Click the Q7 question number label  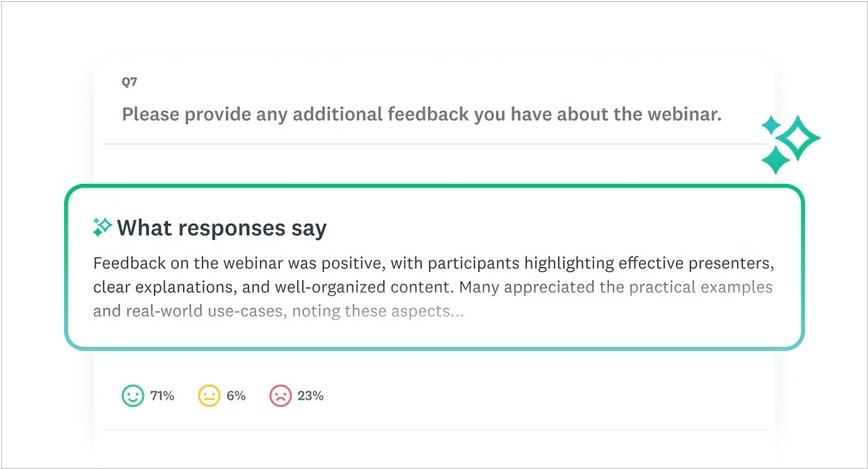[129, 82]
